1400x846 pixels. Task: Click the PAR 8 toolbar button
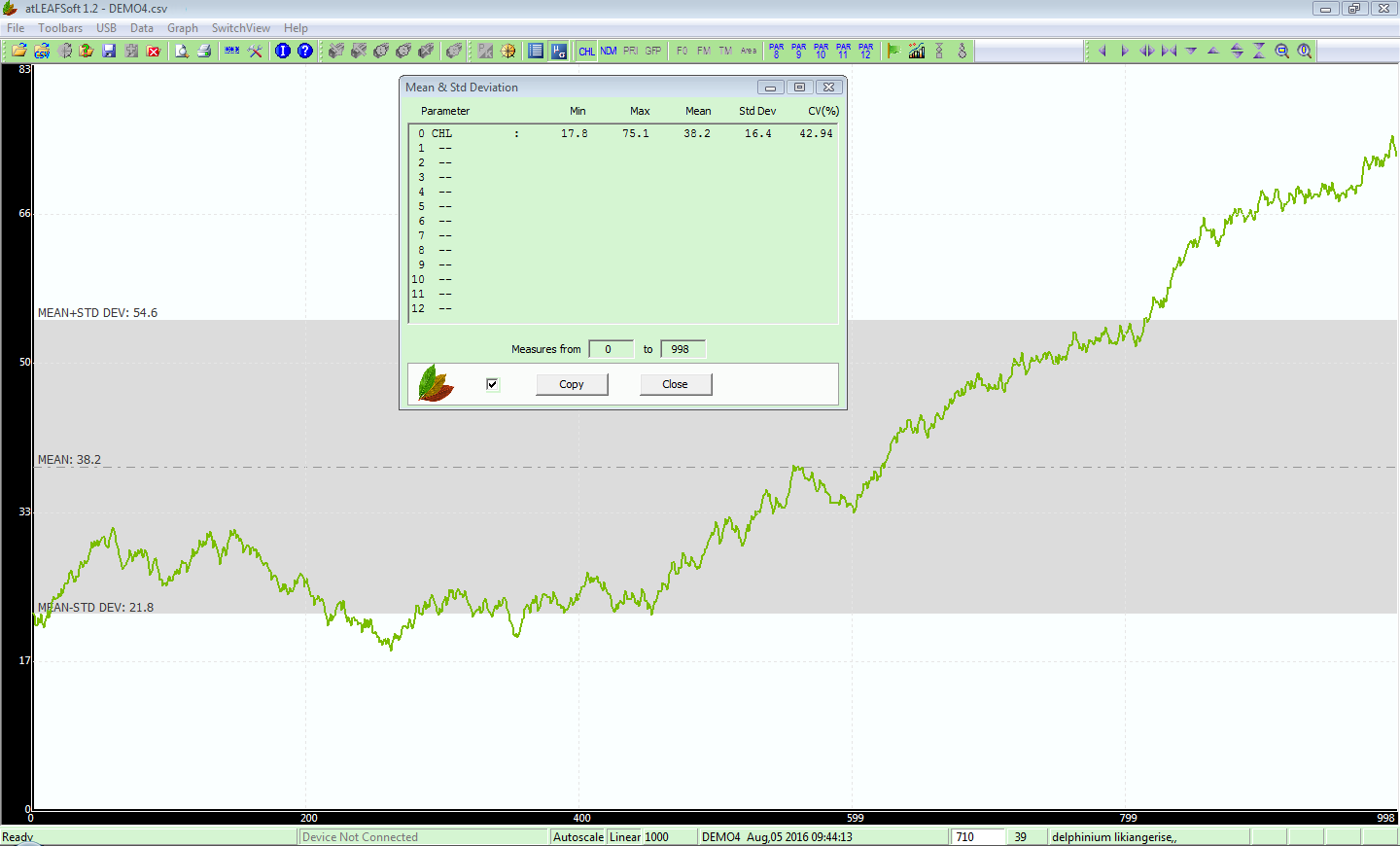tap(776, 51)
